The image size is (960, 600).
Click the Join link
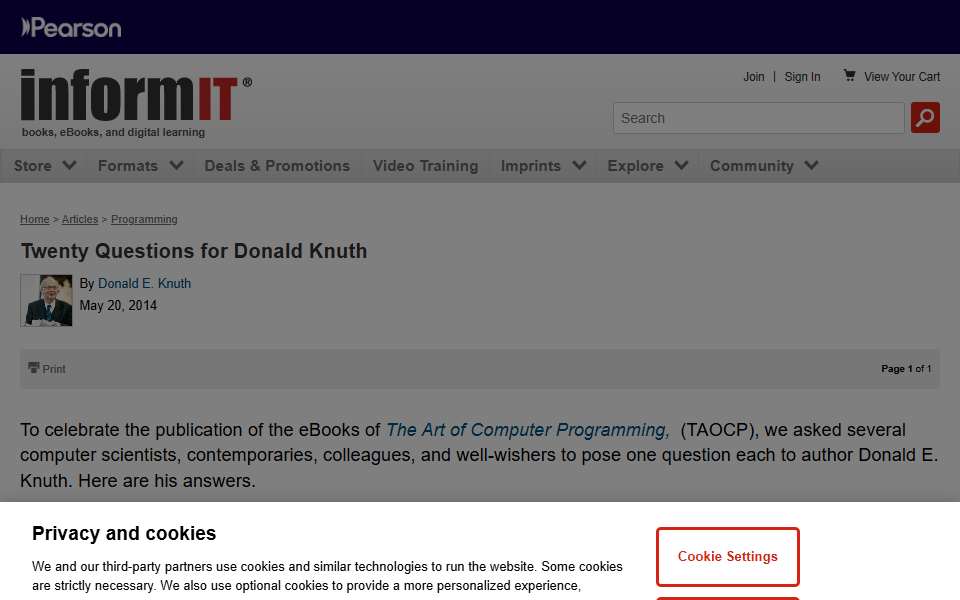click(x=754, y=77)
